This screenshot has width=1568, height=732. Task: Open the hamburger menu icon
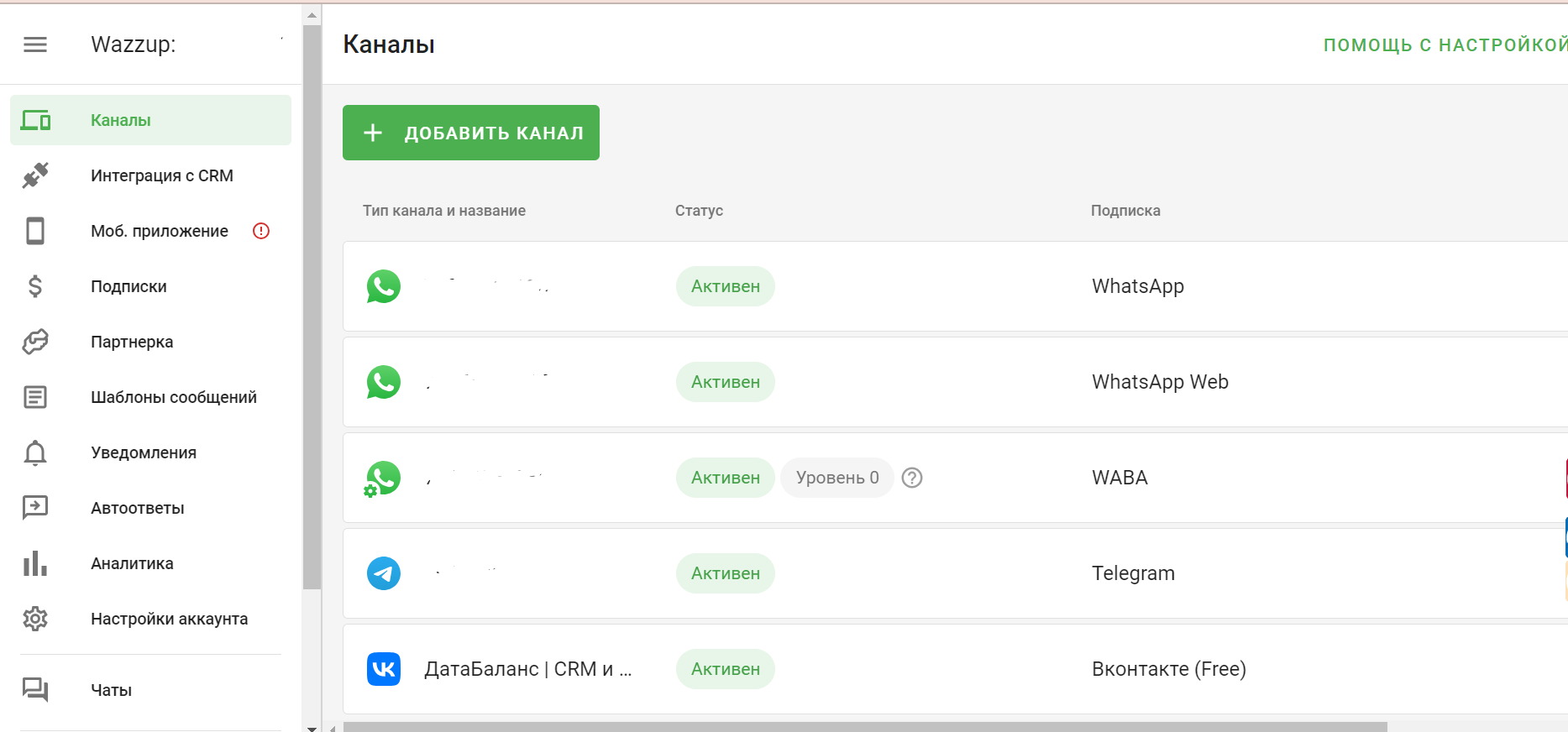pyautogui.click(x=35, y=44)
